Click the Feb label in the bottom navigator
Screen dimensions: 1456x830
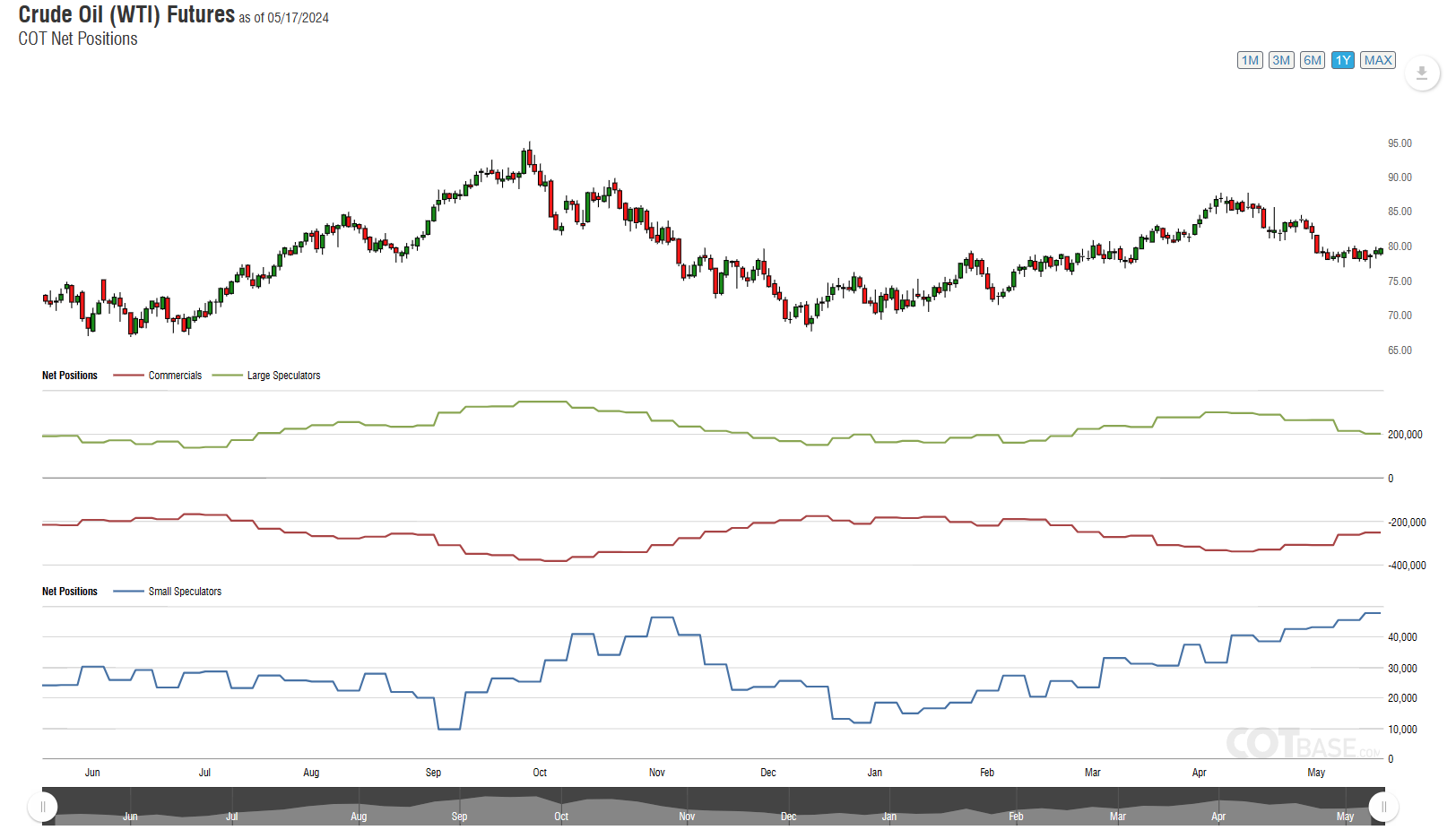pyautogui.click(x=1016, y=817)
